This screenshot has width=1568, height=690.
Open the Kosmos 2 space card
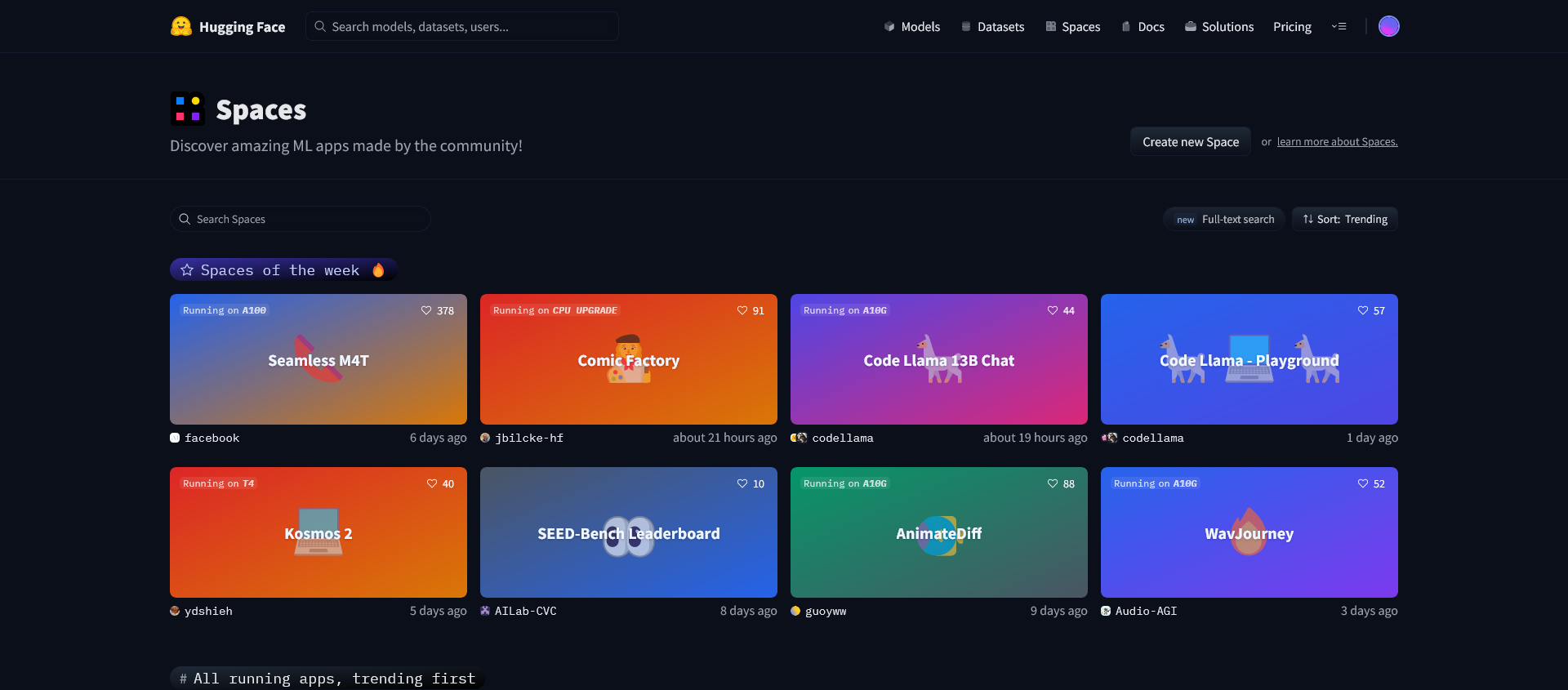pyautogui.click(x=318, y=532)
